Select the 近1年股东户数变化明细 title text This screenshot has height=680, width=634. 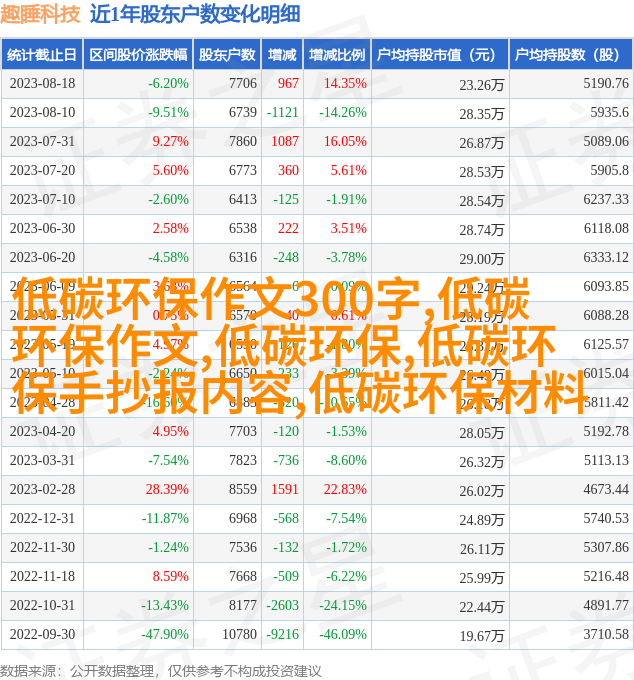pos(195,14)
